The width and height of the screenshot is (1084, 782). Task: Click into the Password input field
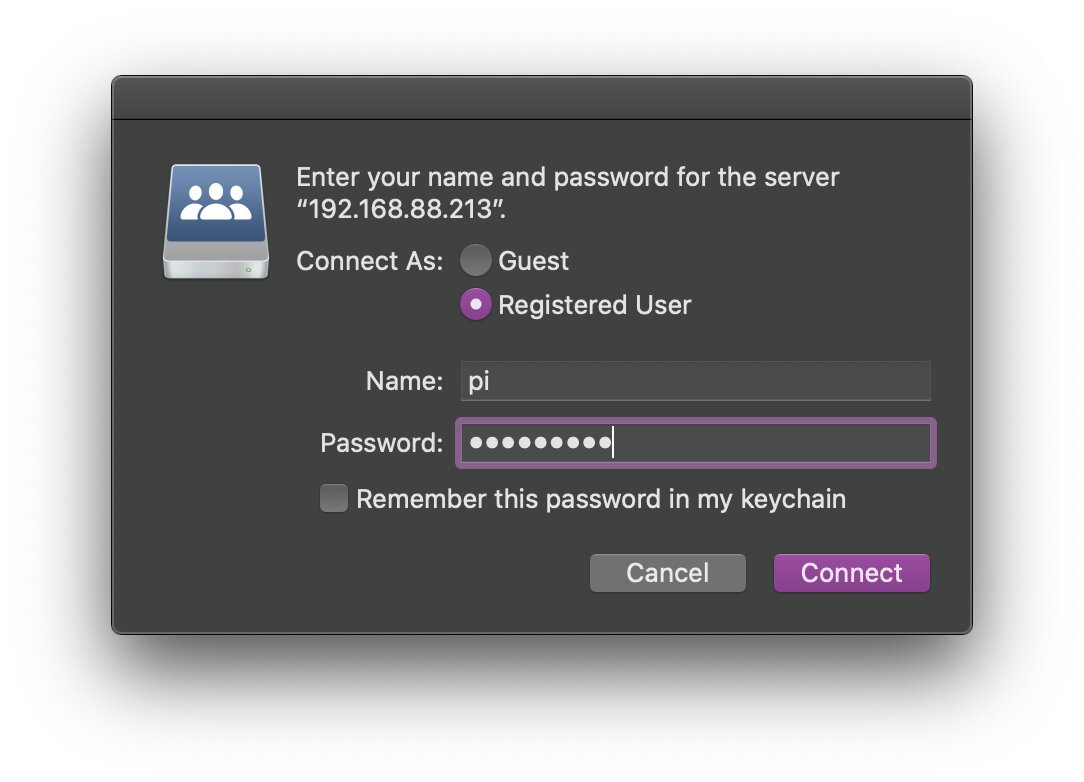pyautogui.click(x=695, y=443)
